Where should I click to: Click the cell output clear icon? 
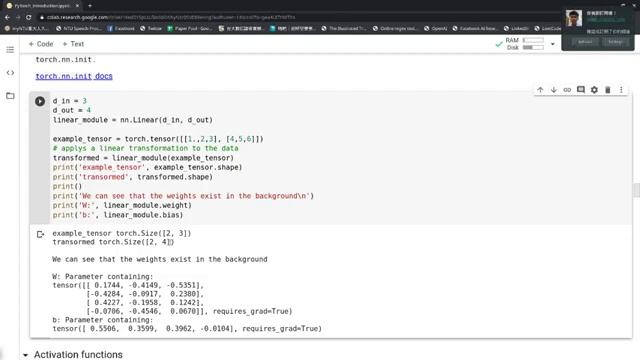pos(40,234)
